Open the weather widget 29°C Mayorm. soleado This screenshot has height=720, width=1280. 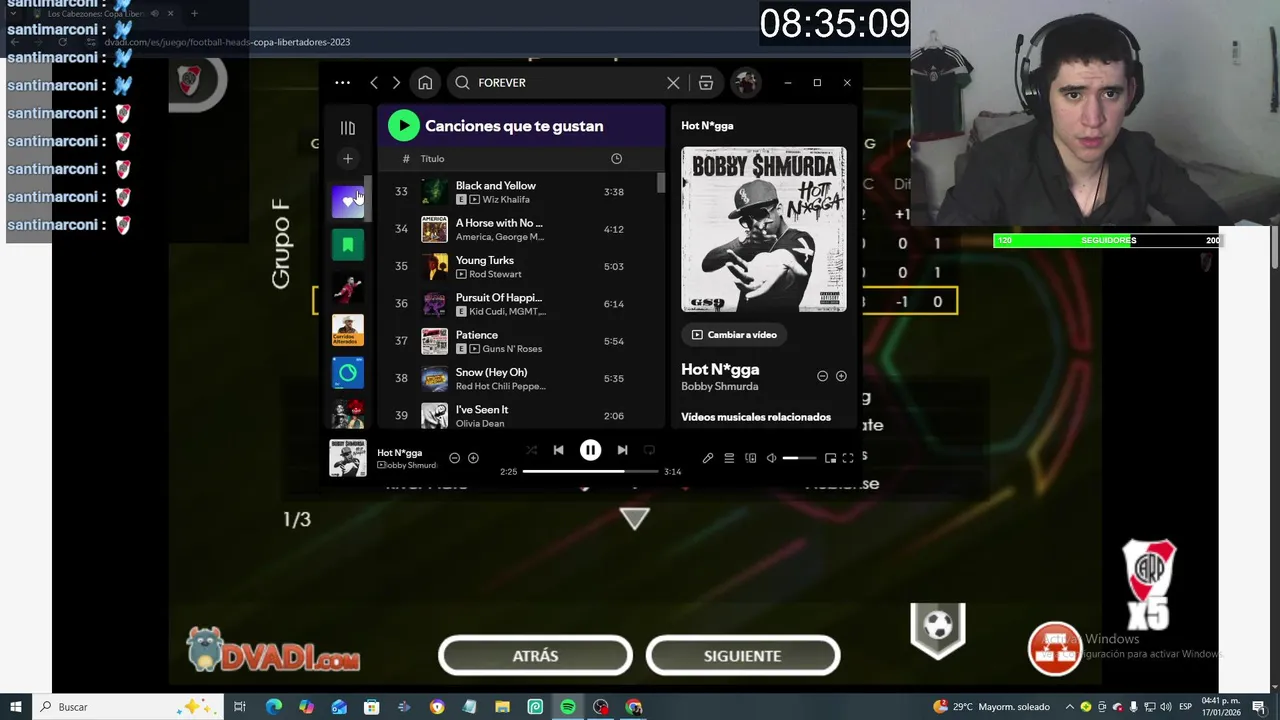[x=990, y=707]
